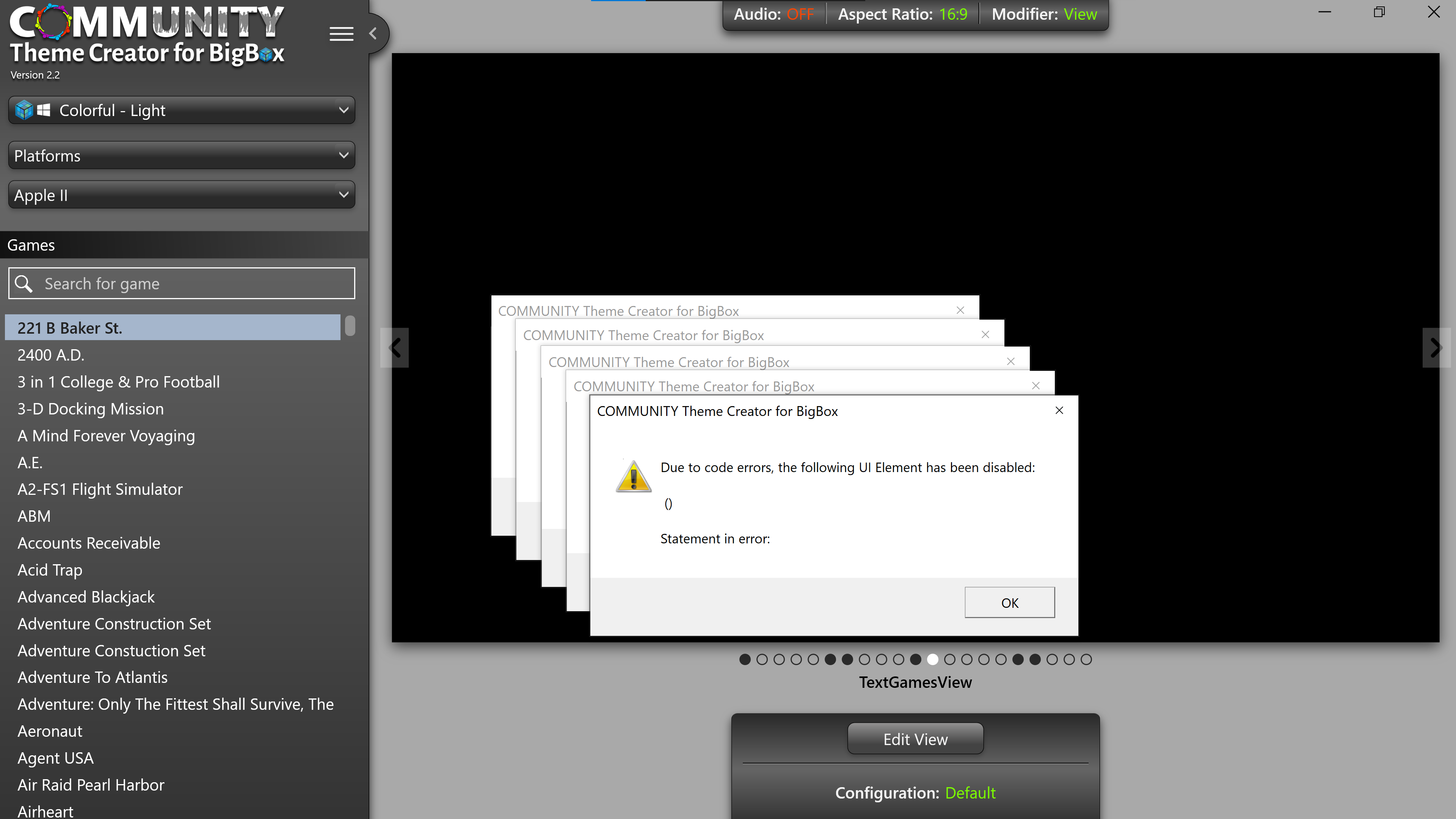Select the second pagination dot
The width and height of the screenshot is (1456, 819).
[762, 660]
